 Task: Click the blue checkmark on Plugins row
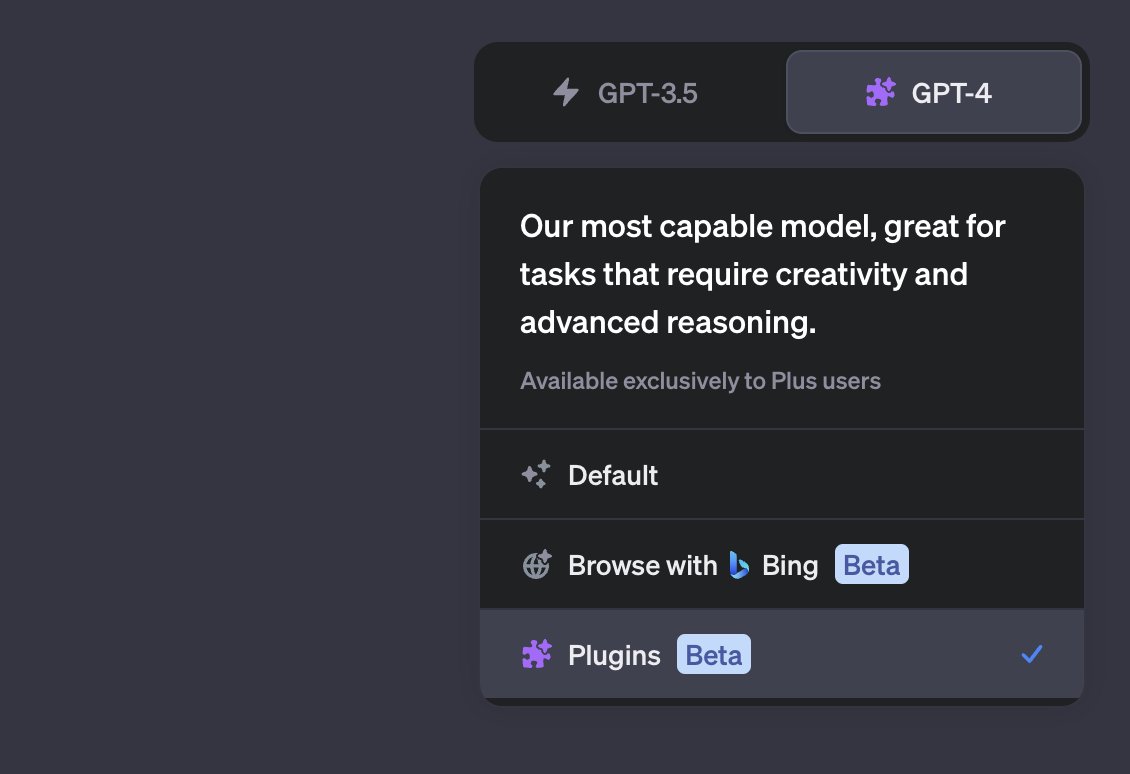coord(1032,654)
